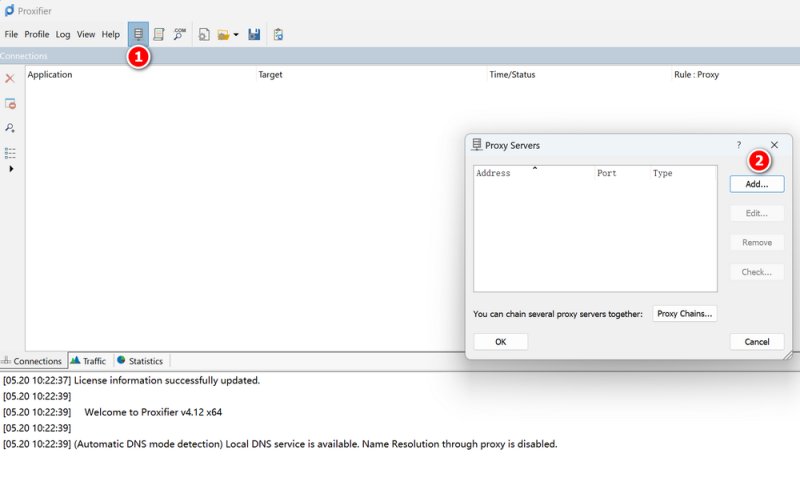Click the Proxy Chains... button

(684, 314)
